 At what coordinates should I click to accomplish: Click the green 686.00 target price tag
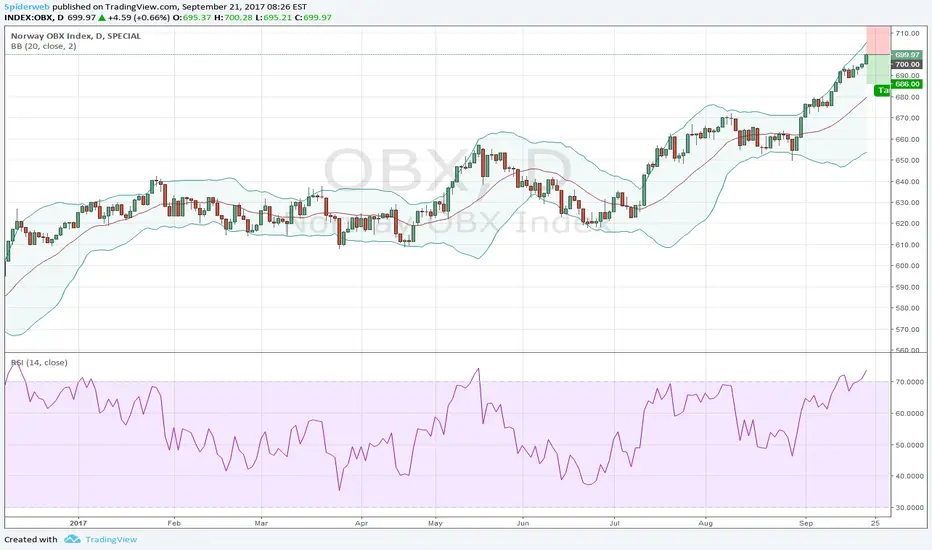(x=906, y=84)
